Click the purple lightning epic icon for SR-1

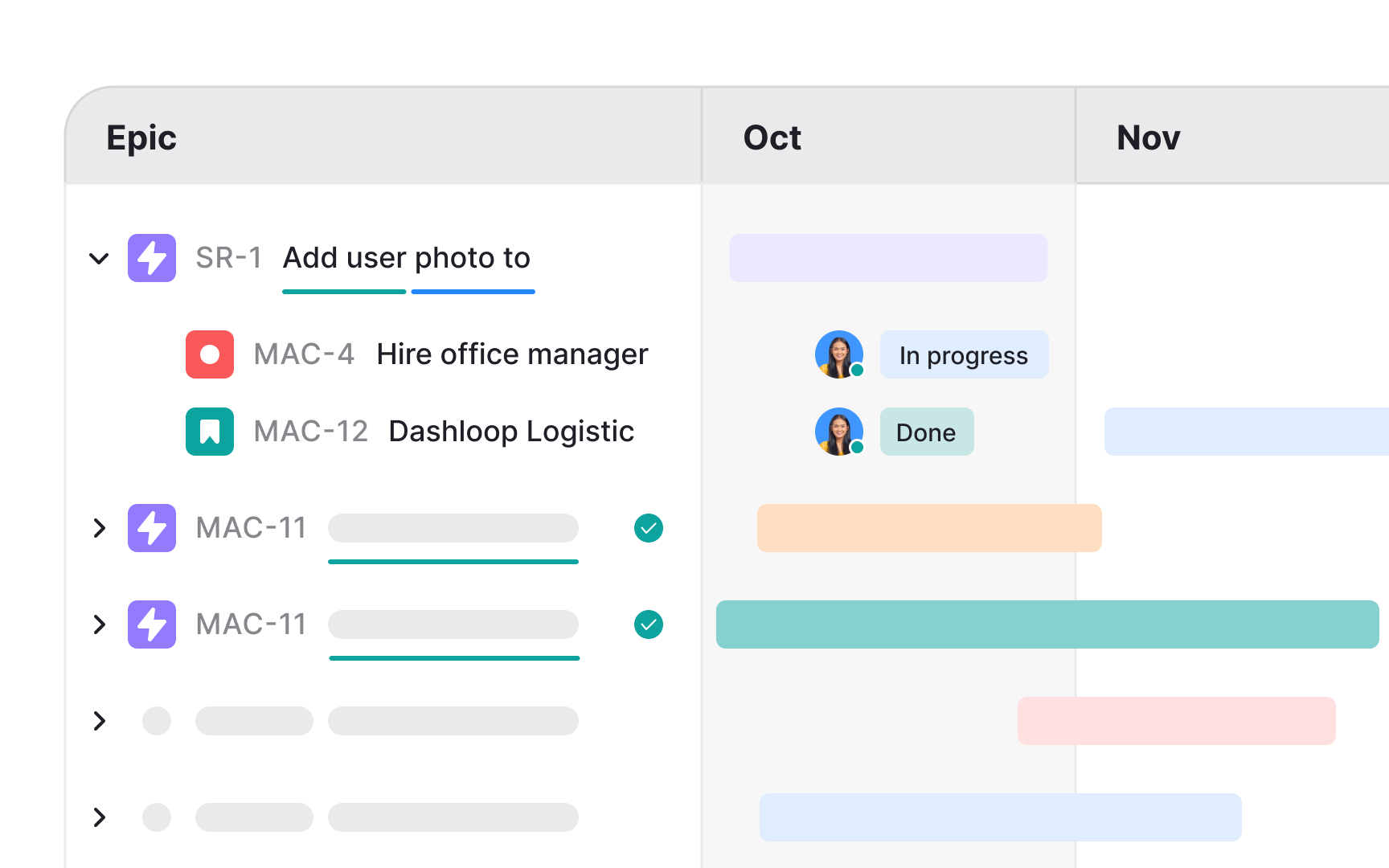152,258
